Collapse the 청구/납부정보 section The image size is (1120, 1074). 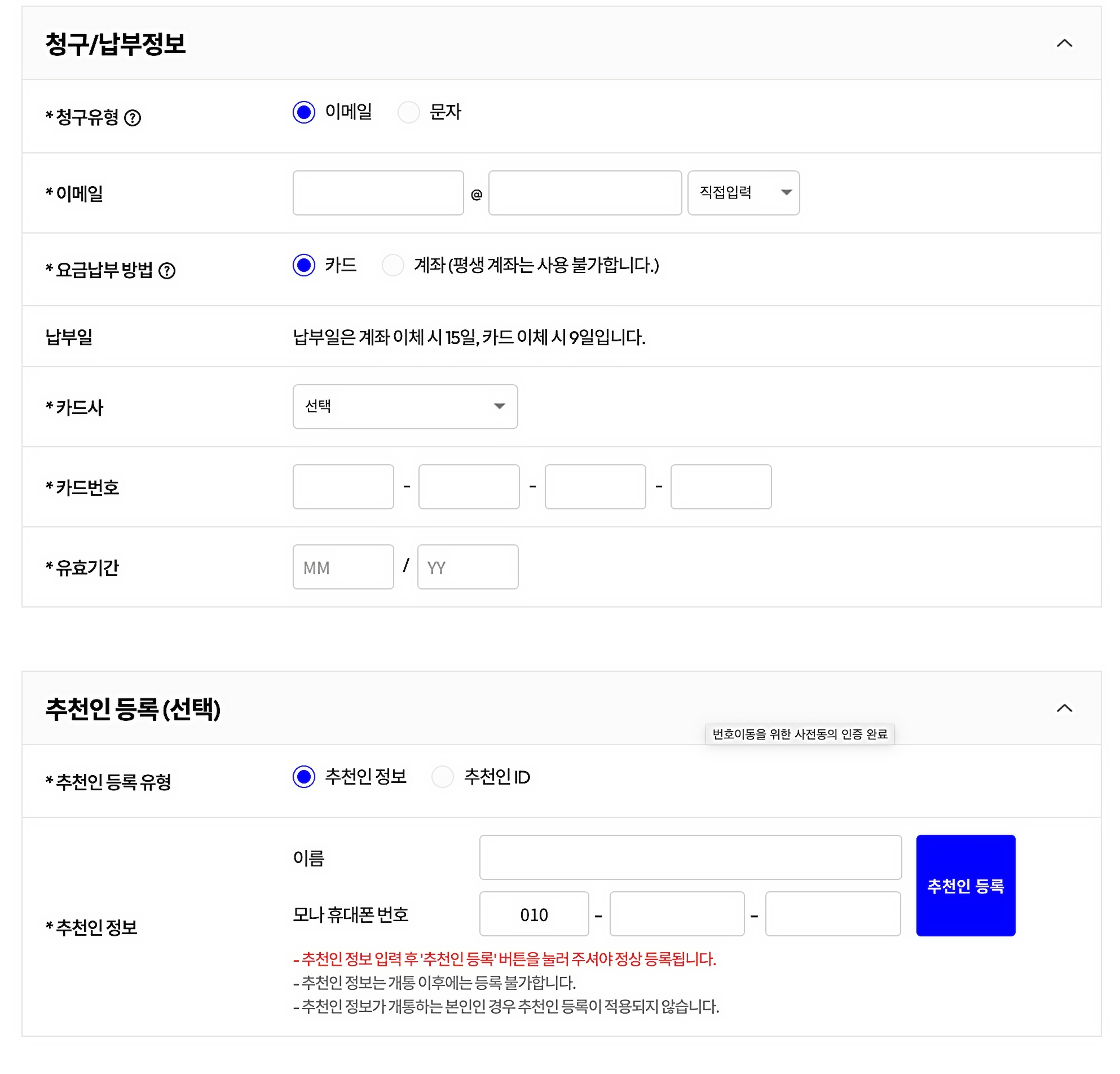point(1064,43)
